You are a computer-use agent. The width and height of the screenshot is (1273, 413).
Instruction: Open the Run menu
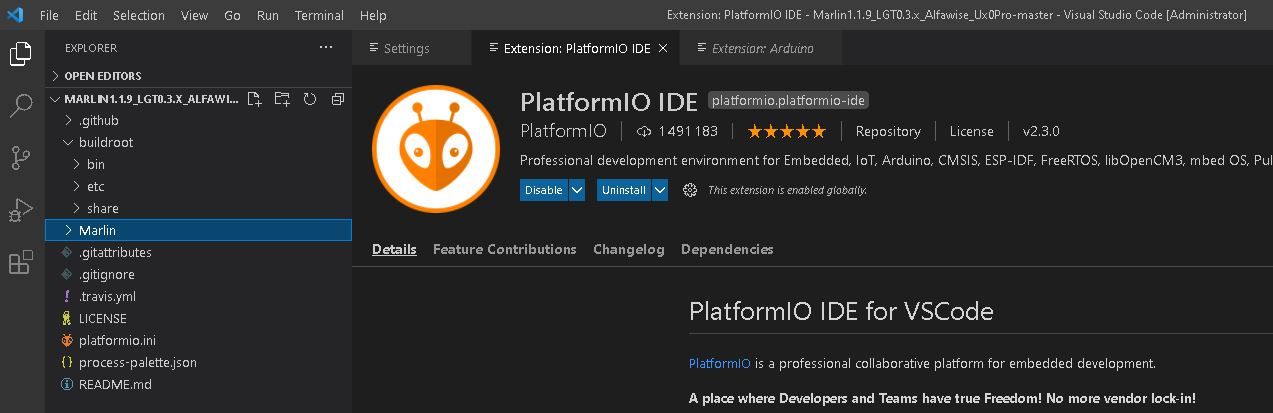268,15
